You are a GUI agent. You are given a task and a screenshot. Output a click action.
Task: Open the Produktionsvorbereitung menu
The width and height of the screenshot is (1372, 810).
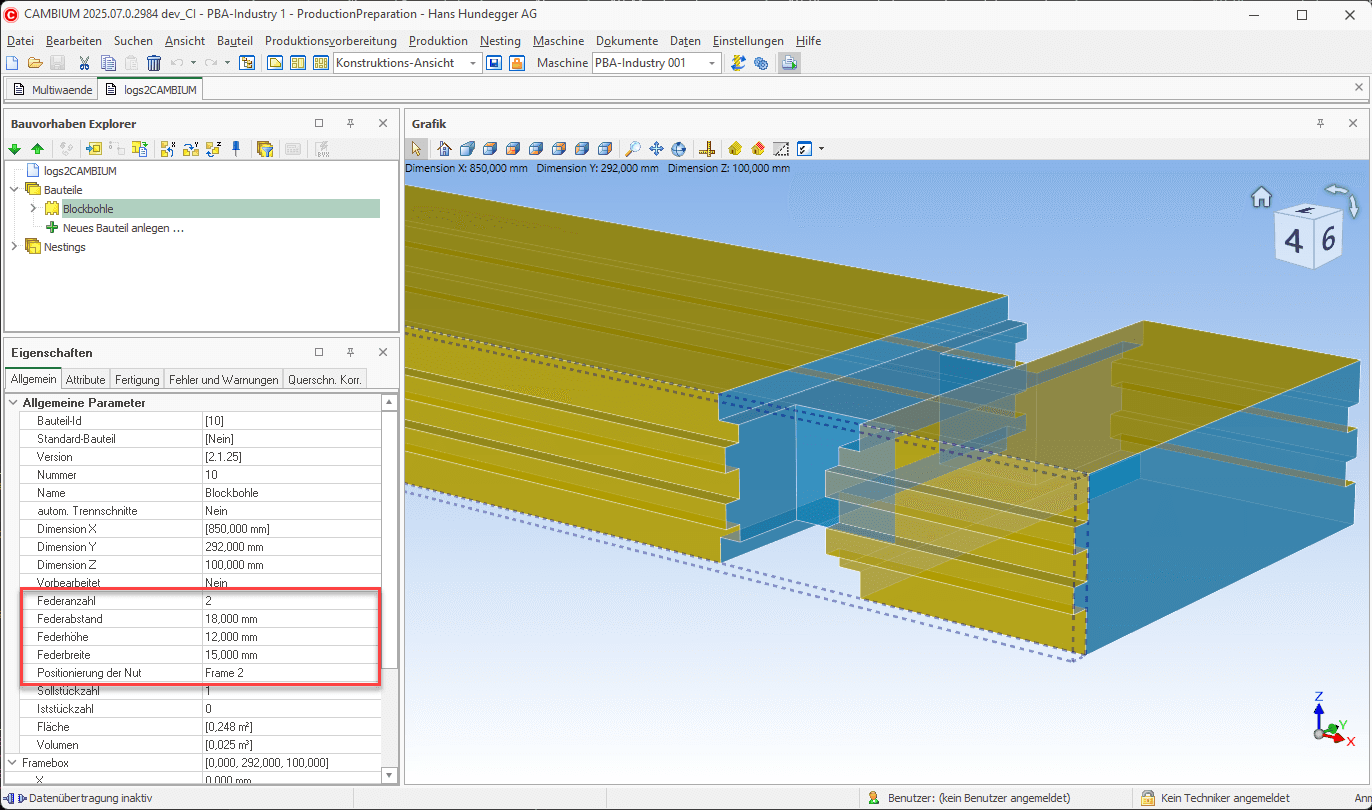(330, 41)
